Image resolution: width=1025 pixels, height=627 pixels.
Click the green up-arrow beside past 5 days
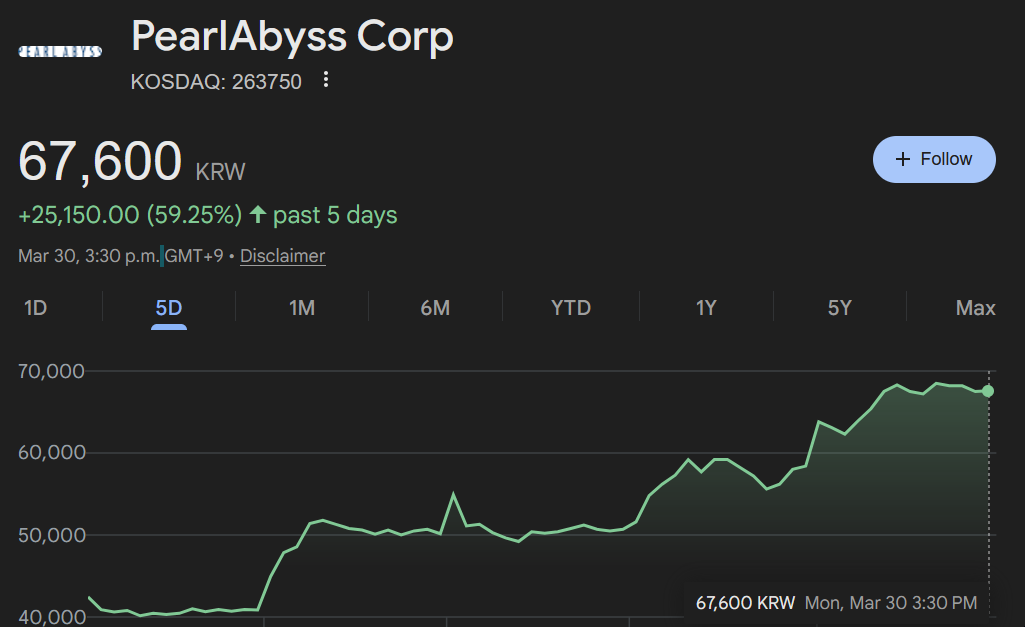coord(258,214)
